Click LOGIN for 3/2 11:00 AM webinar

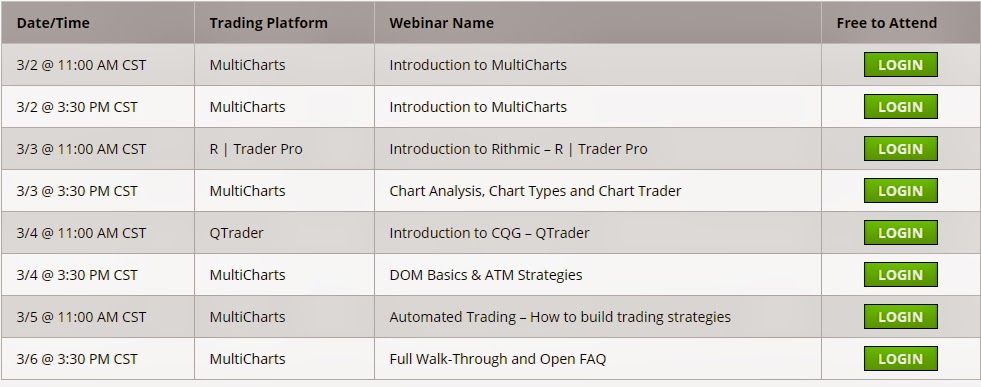coord(900,64)
